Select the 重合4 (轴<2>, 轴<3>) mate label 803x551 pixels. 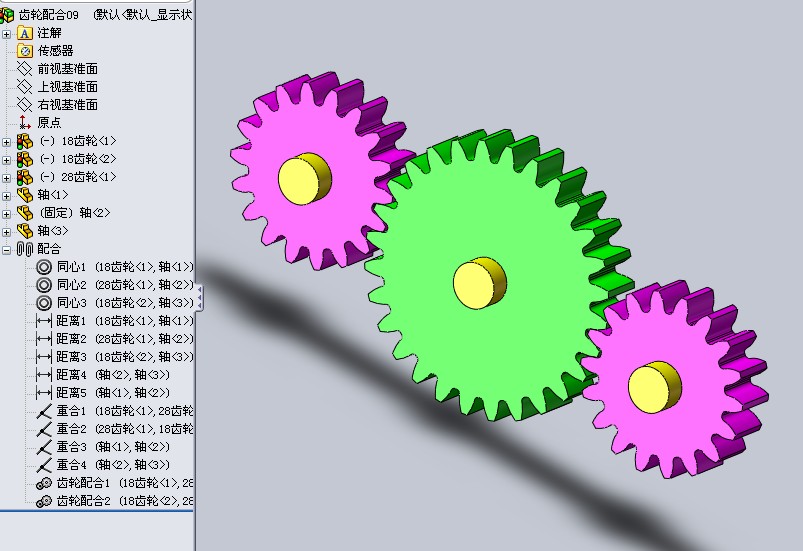113,465
